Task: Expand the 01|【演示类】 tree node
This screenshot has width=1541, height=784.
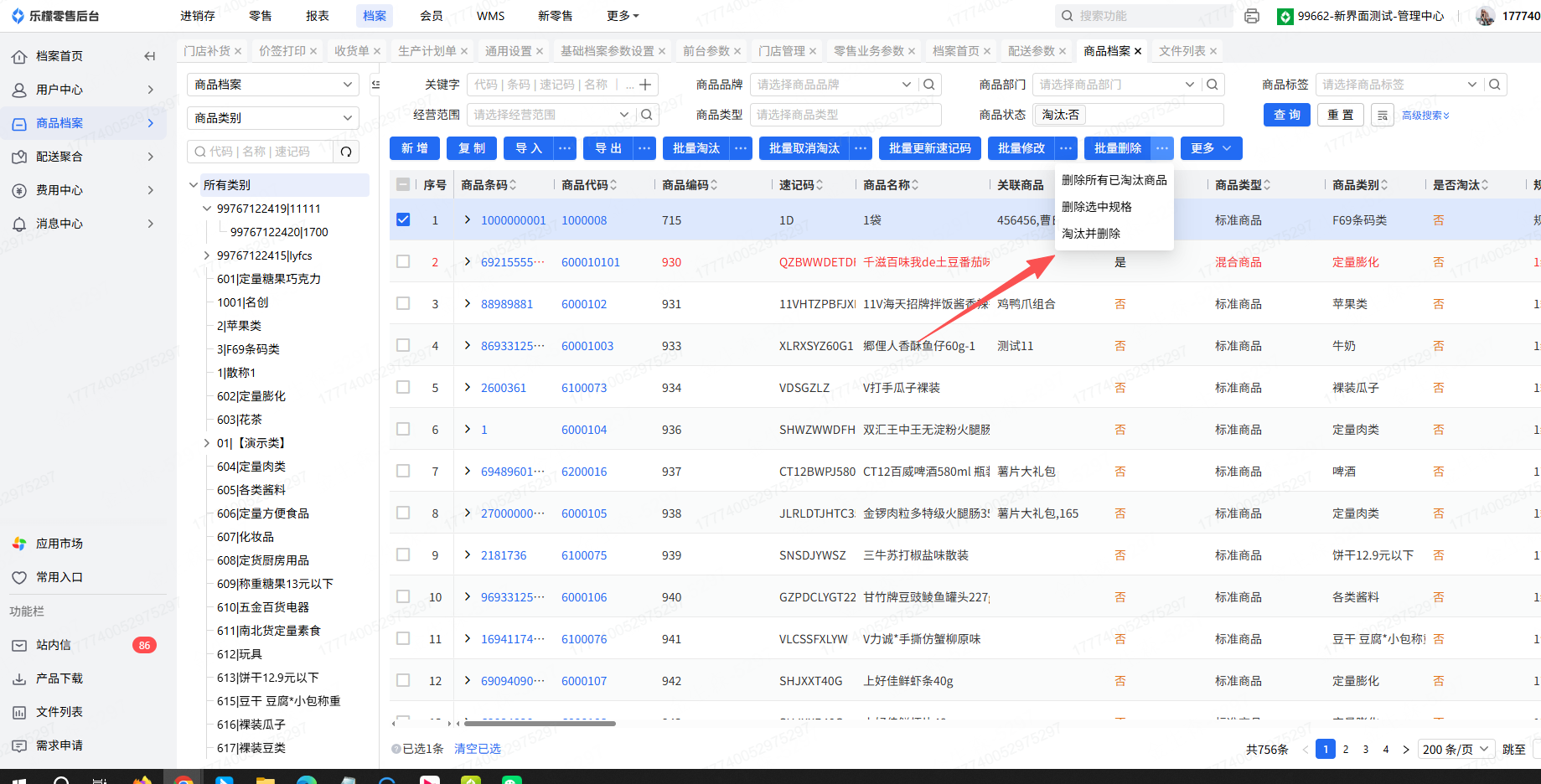Action: (x=207, y=443)
